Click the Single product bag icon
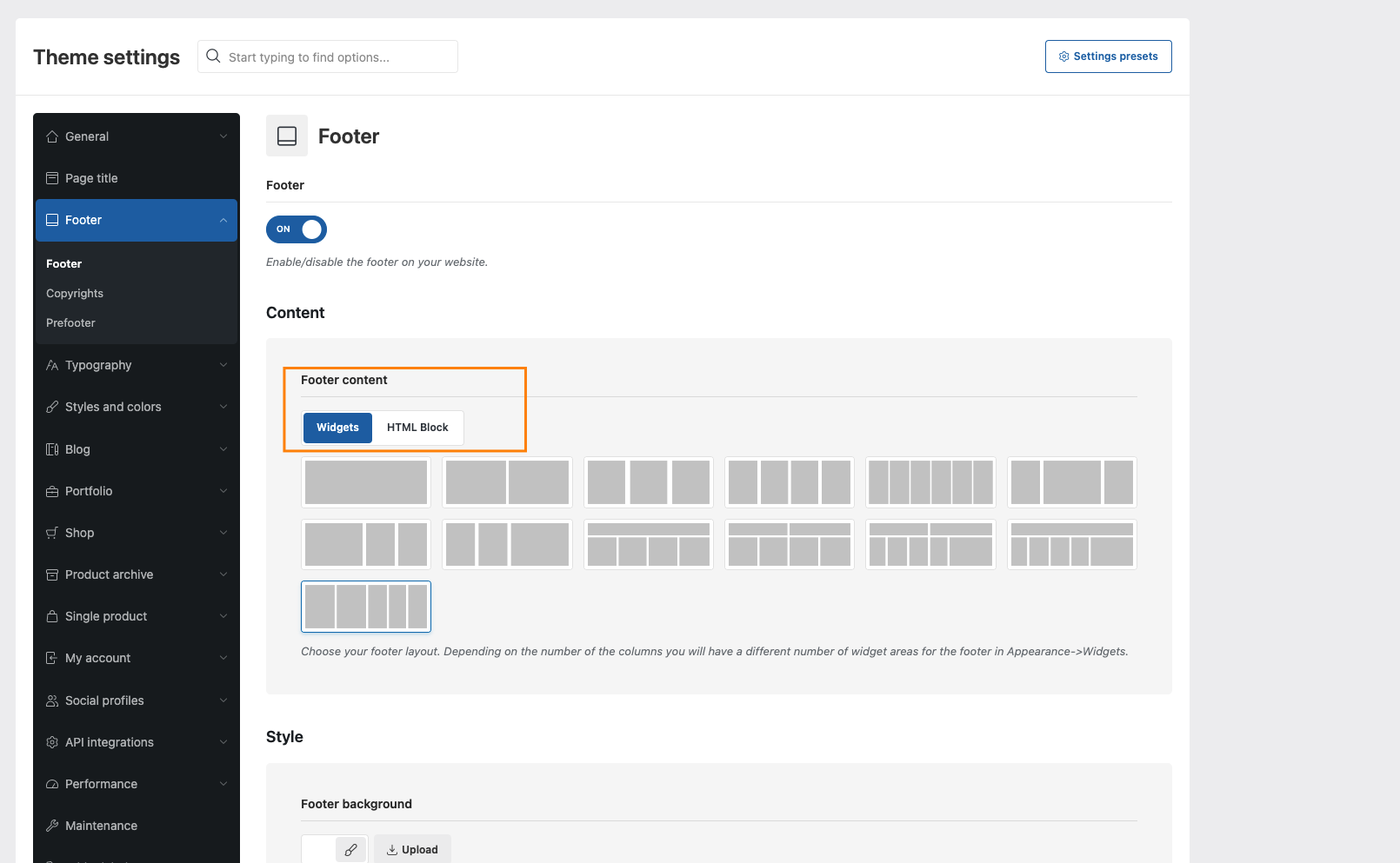 (x=52, y=616)
